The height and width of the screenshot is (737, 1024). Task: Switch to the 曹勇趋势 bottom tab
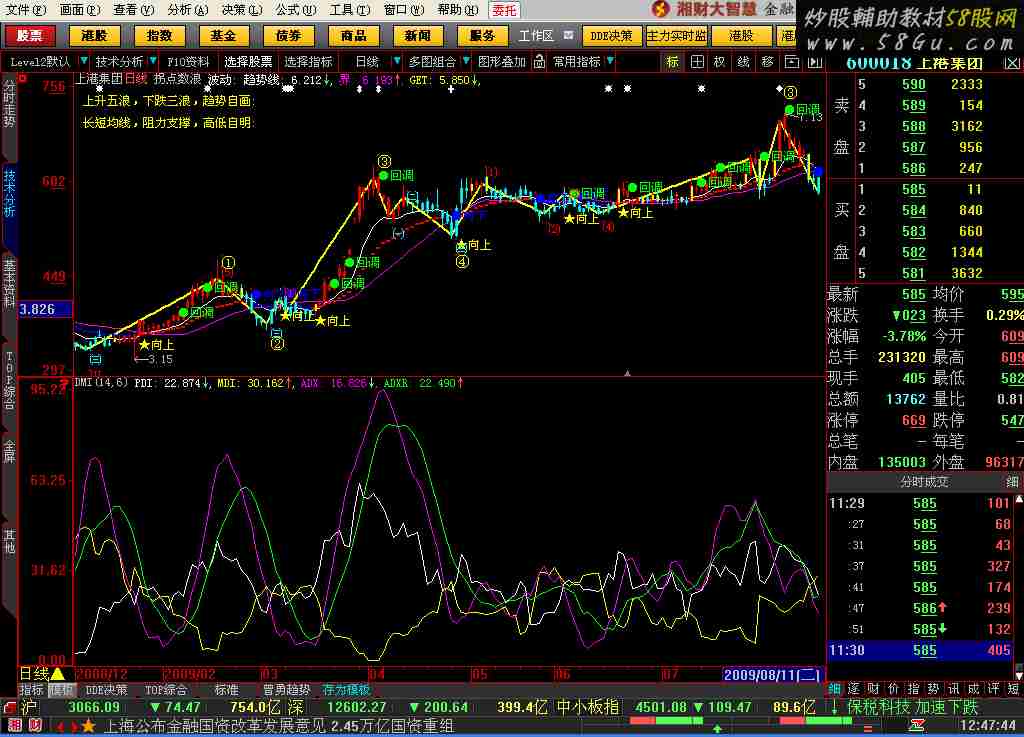point(286,690)
